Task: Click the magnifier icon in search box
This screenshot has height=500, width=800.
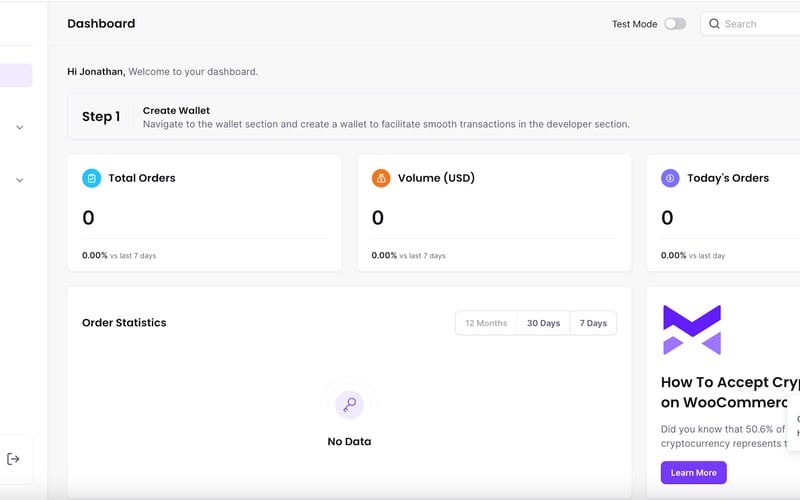Action: coord(714,24)
